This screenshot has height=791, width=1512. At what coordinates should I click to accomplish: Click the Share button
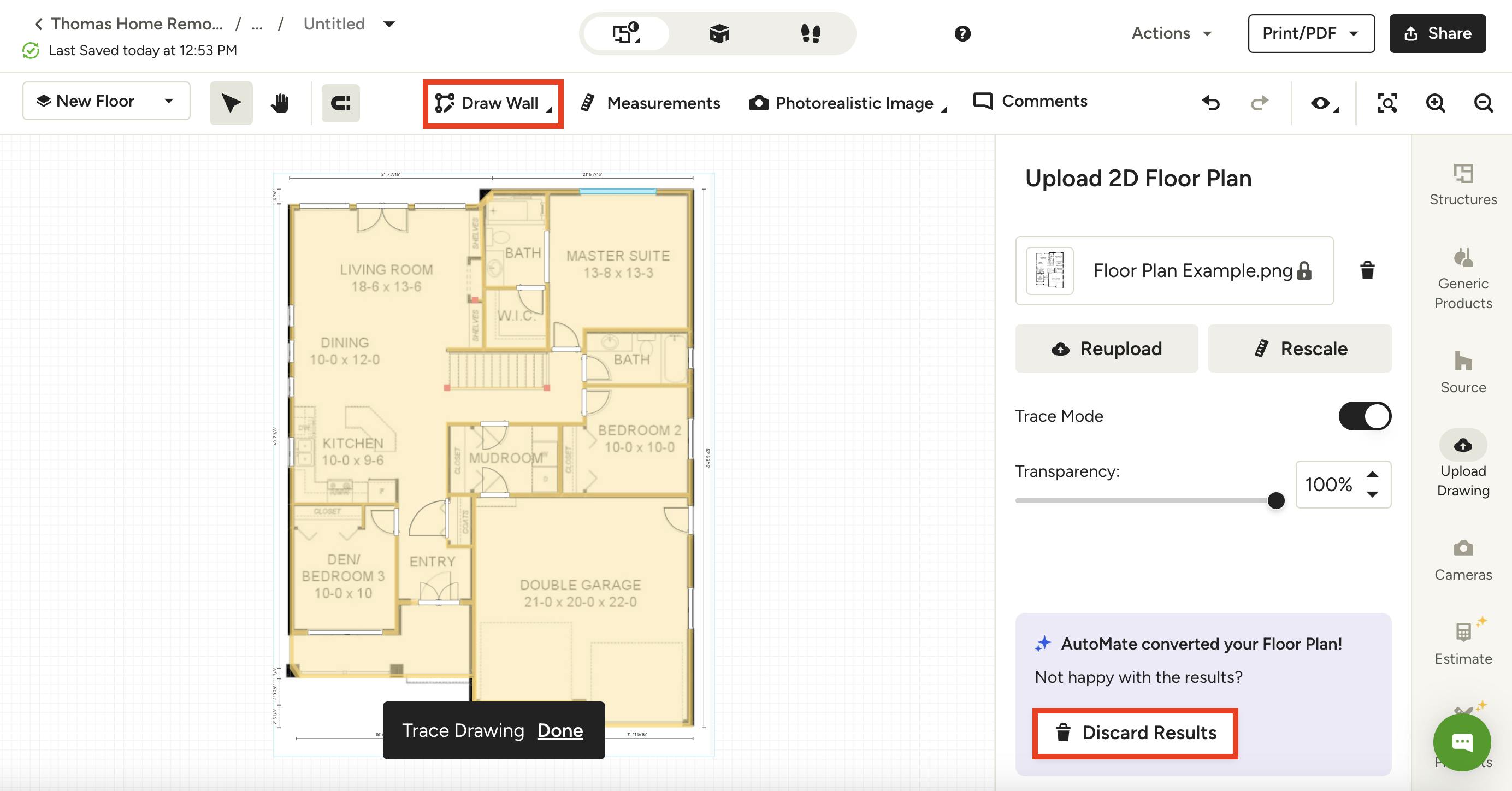1437,33
